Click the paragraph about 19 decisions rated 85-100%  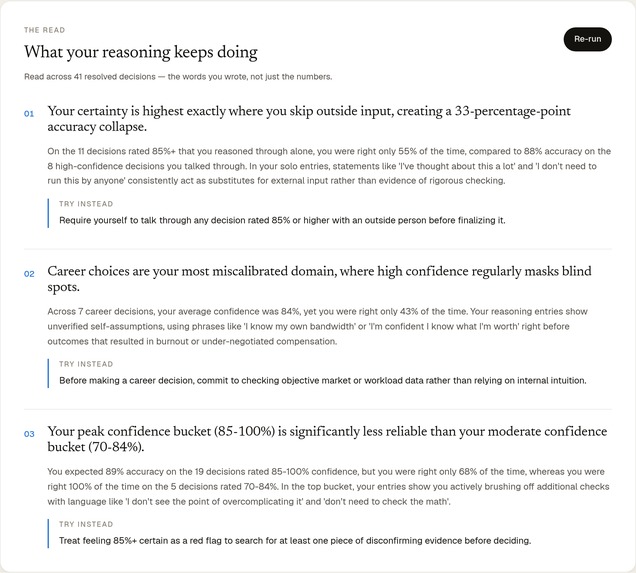click(x=328, y=487)
